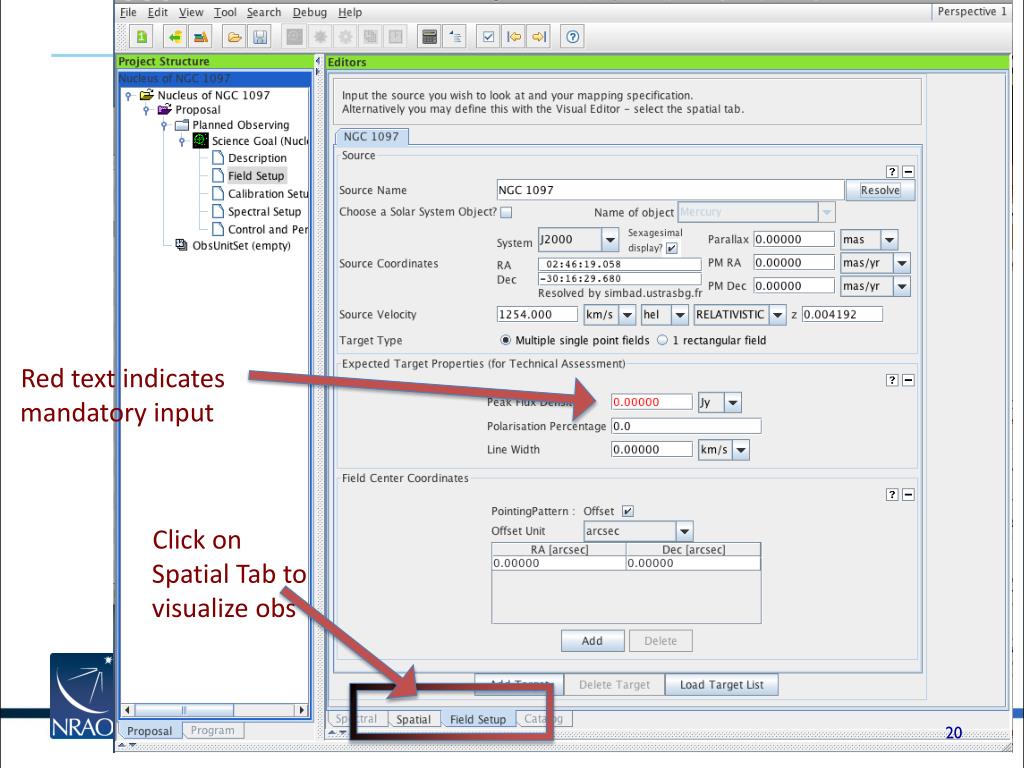Click the stacked books toolbar icon
1024x768 pixels.
tap(200, 37)
